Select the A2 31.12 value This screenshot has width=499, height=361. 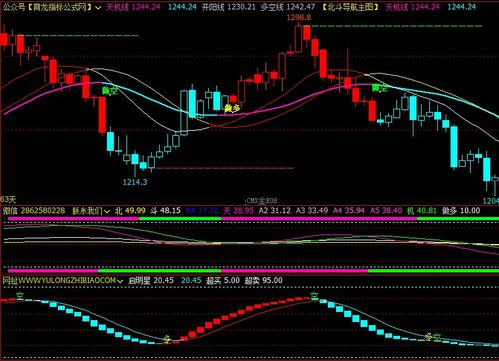tap(274, 211)
